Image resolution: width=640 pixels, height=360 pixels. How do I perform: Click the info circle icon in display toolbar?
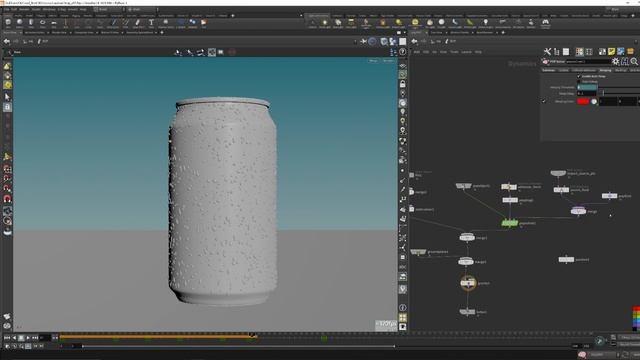click(402, 307)
